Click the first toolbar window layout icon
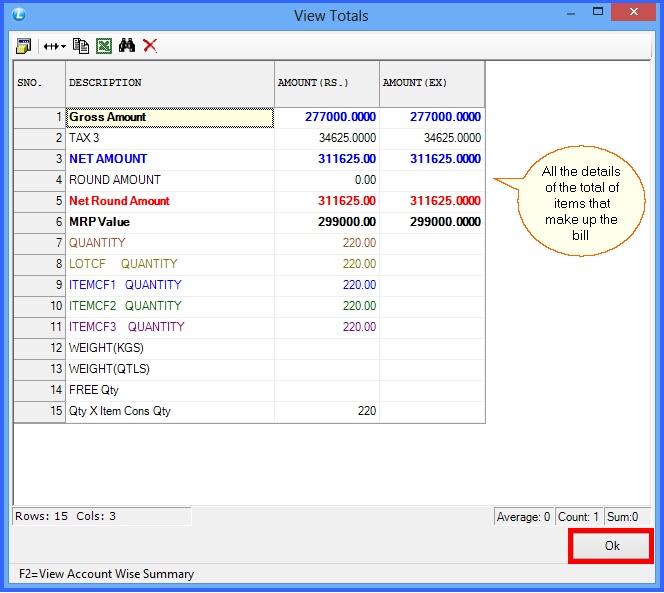 23,46
